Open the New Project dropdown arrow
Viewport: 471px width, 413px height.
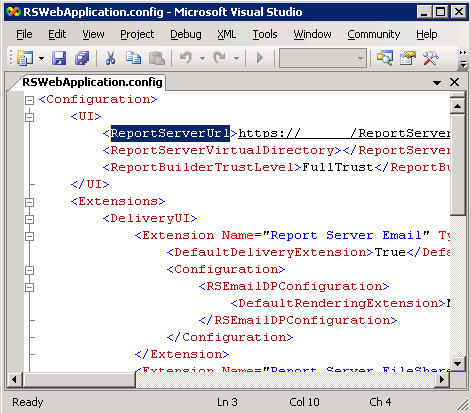tap(41, 58)
